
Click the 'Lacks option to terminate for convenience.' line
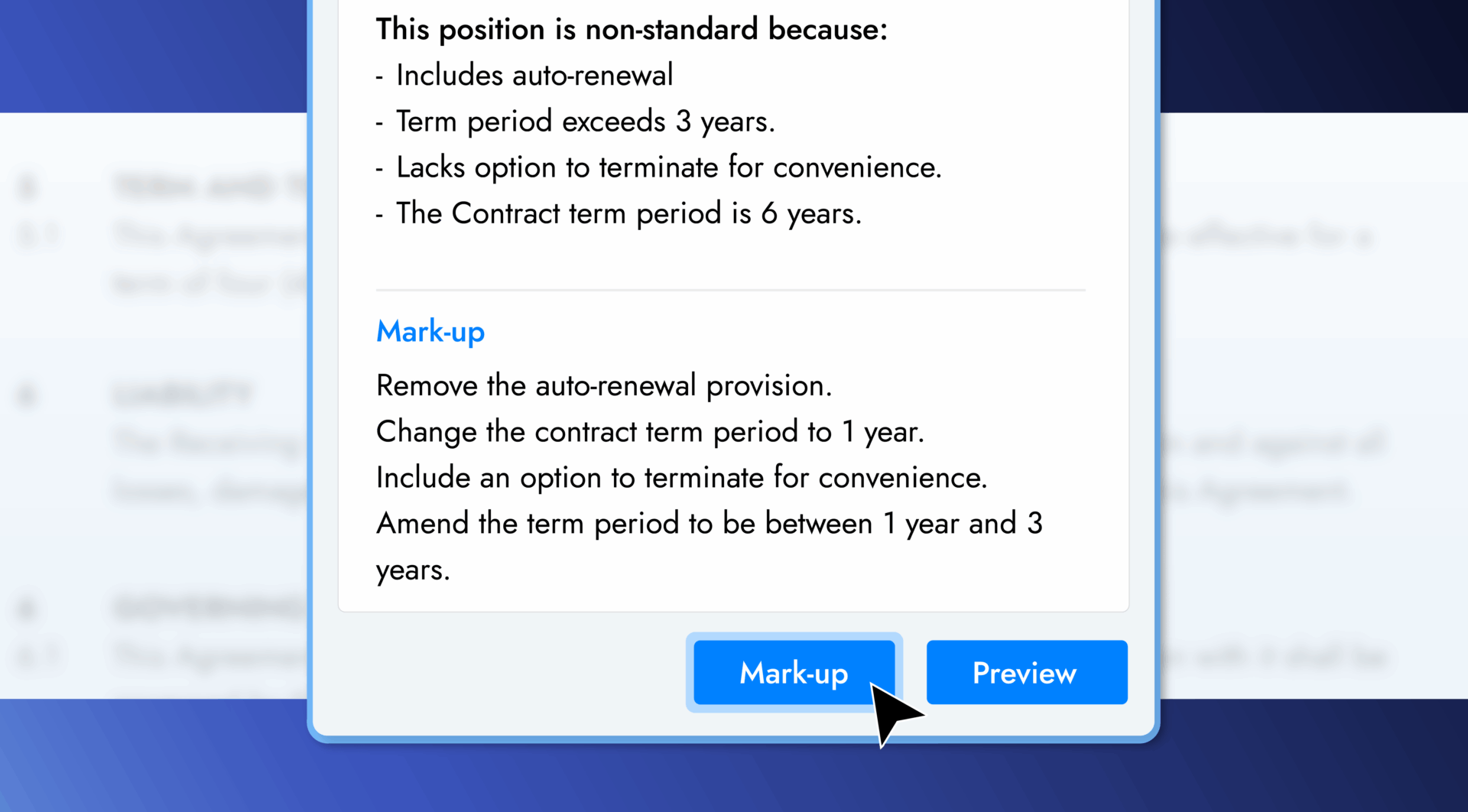tap(668, 167)
